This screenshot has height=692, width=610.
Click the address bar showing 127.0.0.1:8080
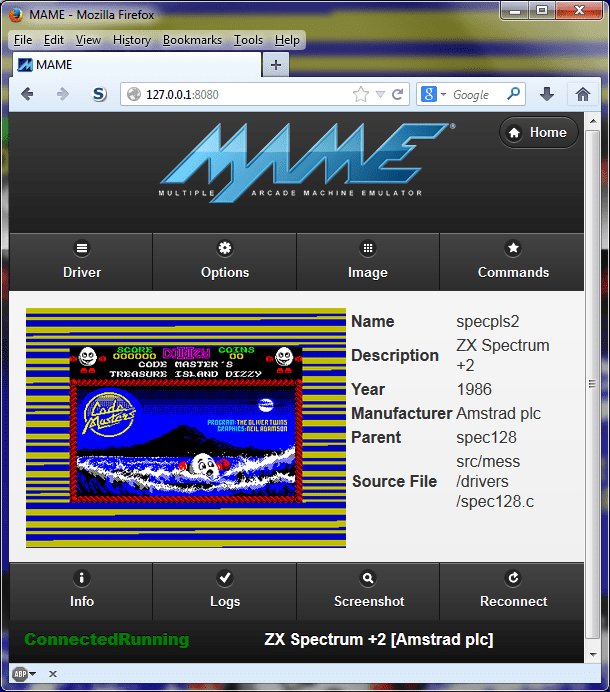click(x=265, y=94)
